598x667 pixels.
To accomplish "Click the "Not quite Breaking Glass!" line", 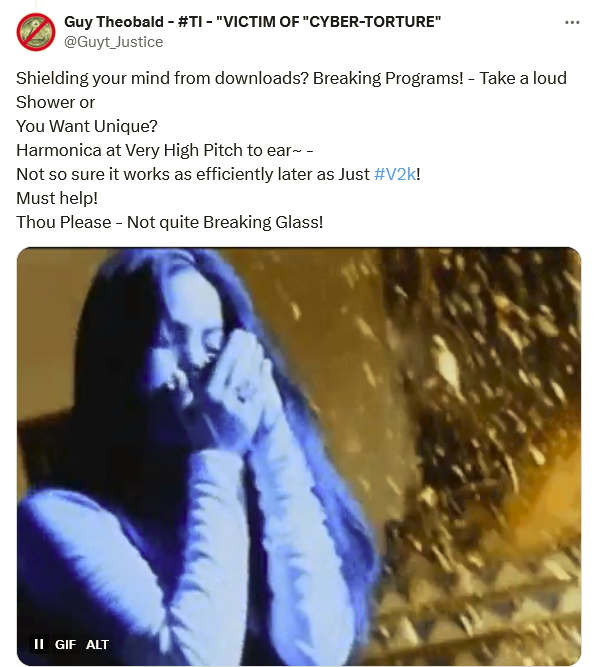I will [x=225, y=222].
